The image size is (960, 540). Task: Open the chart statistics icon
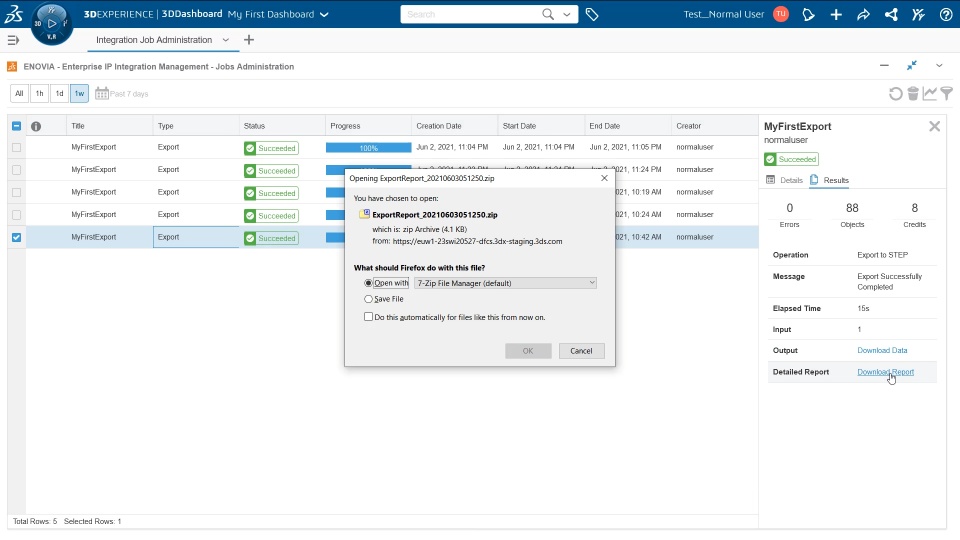(x=930, y=93)
